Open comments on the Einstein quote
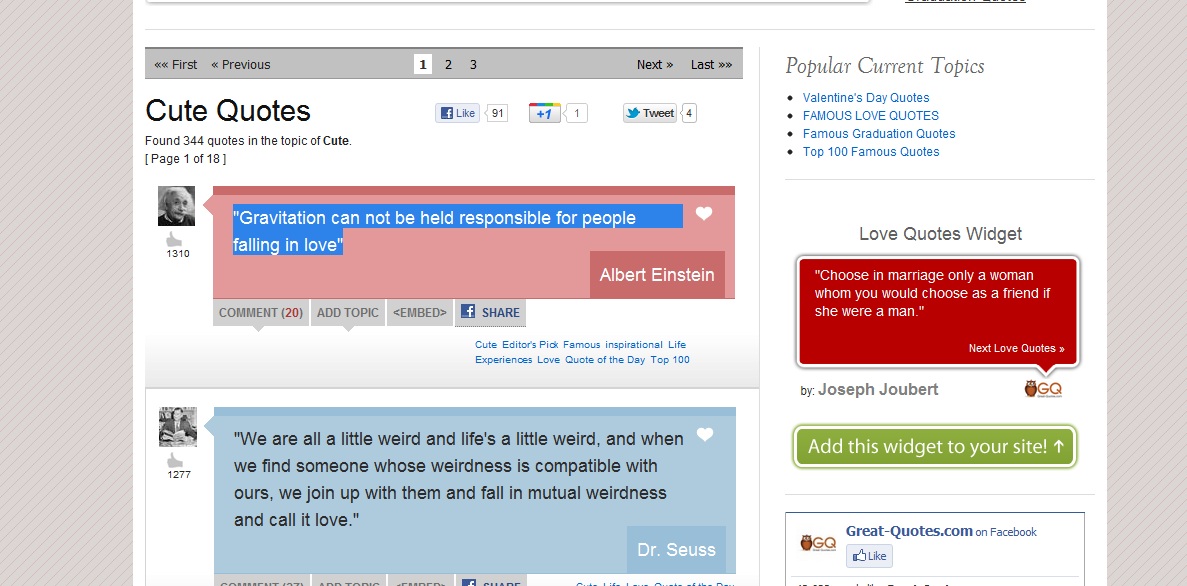1187x586 pixels. click(x=260, y=312)
